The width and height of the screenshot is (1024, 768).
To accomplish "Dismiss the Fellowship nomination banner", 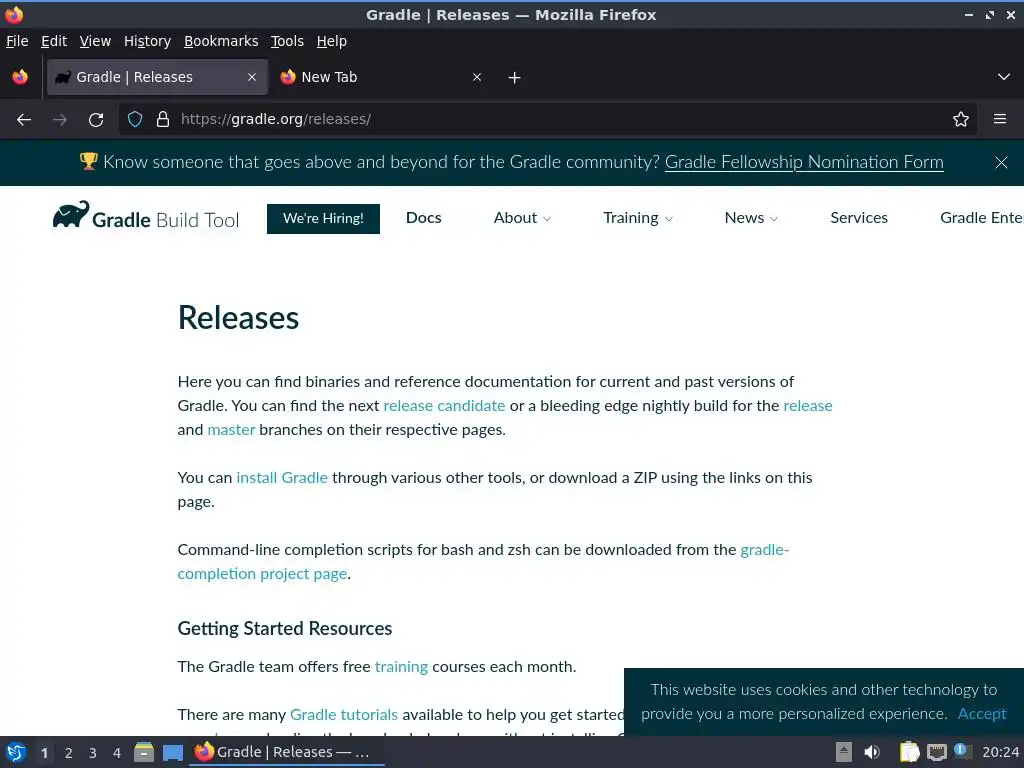I will pos(1001,162).
